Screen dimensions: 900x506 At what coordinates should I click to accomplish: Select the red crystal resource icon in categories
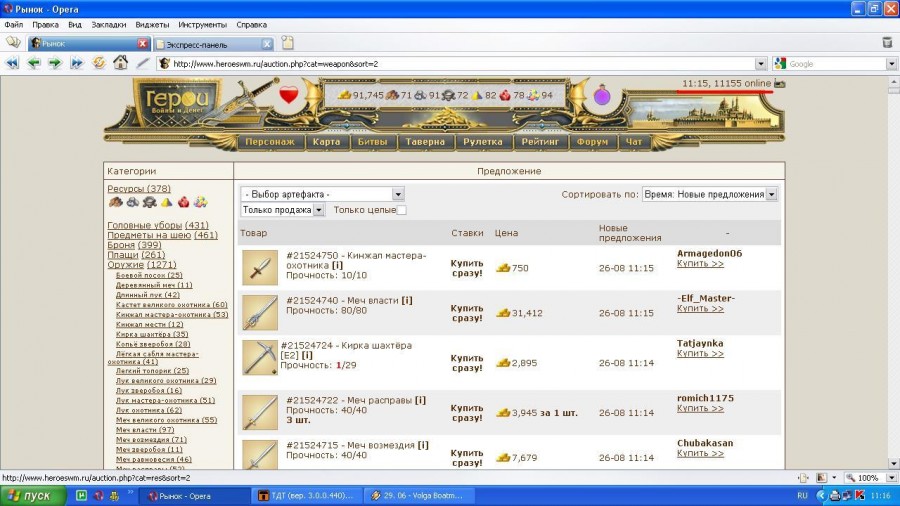tap(183, 202)
